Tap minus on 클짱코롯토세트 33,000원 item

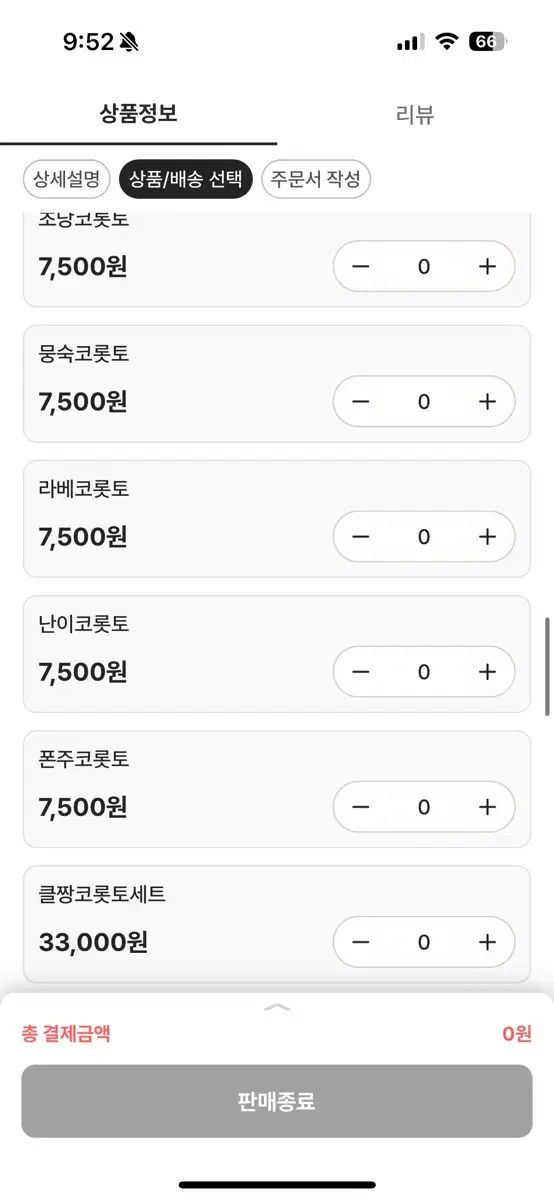point(361,942)
